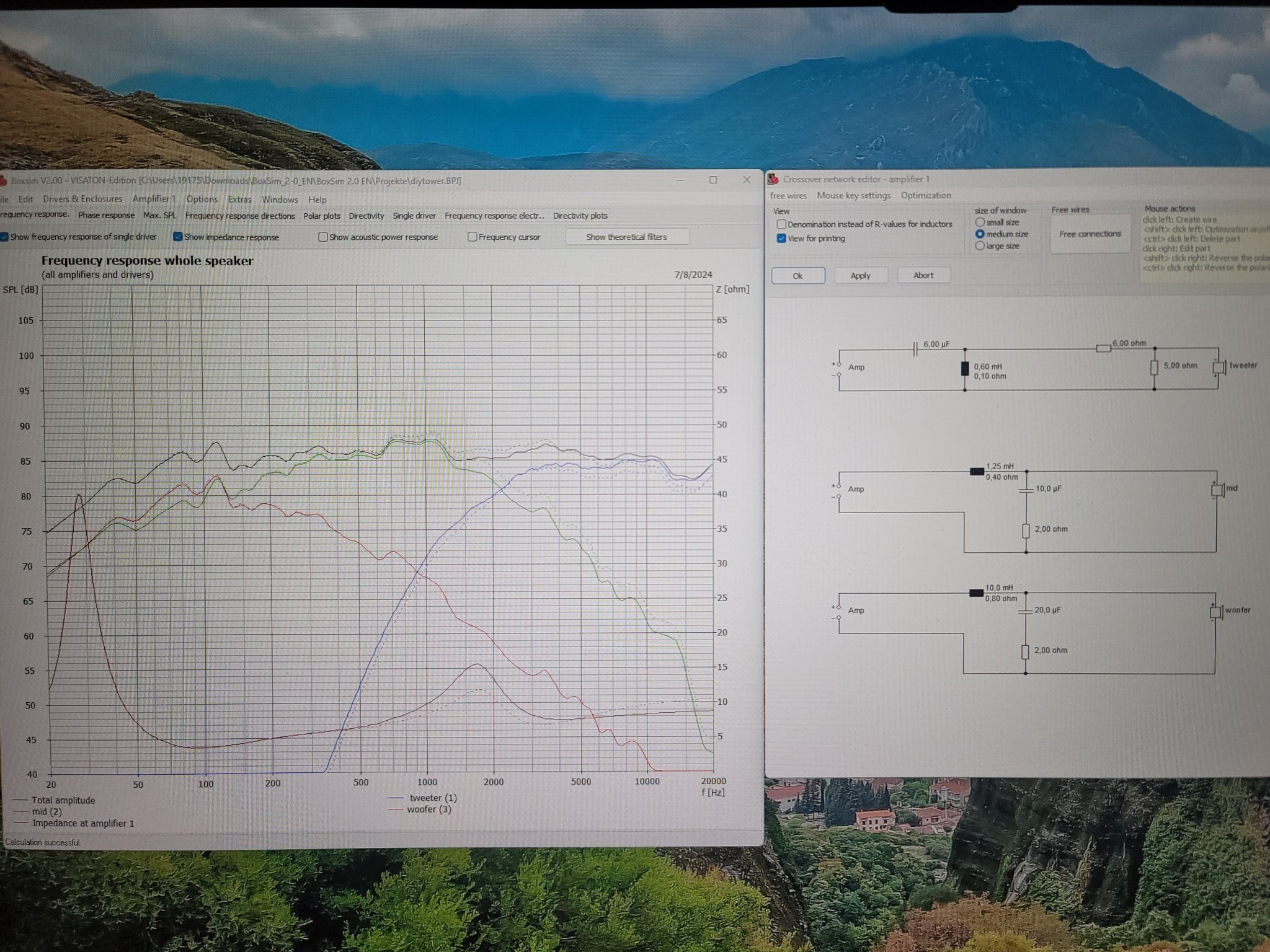1270x952 pixels.
Task: Click the 1,25 mH inductor symbol
Action: pos(977,472)
